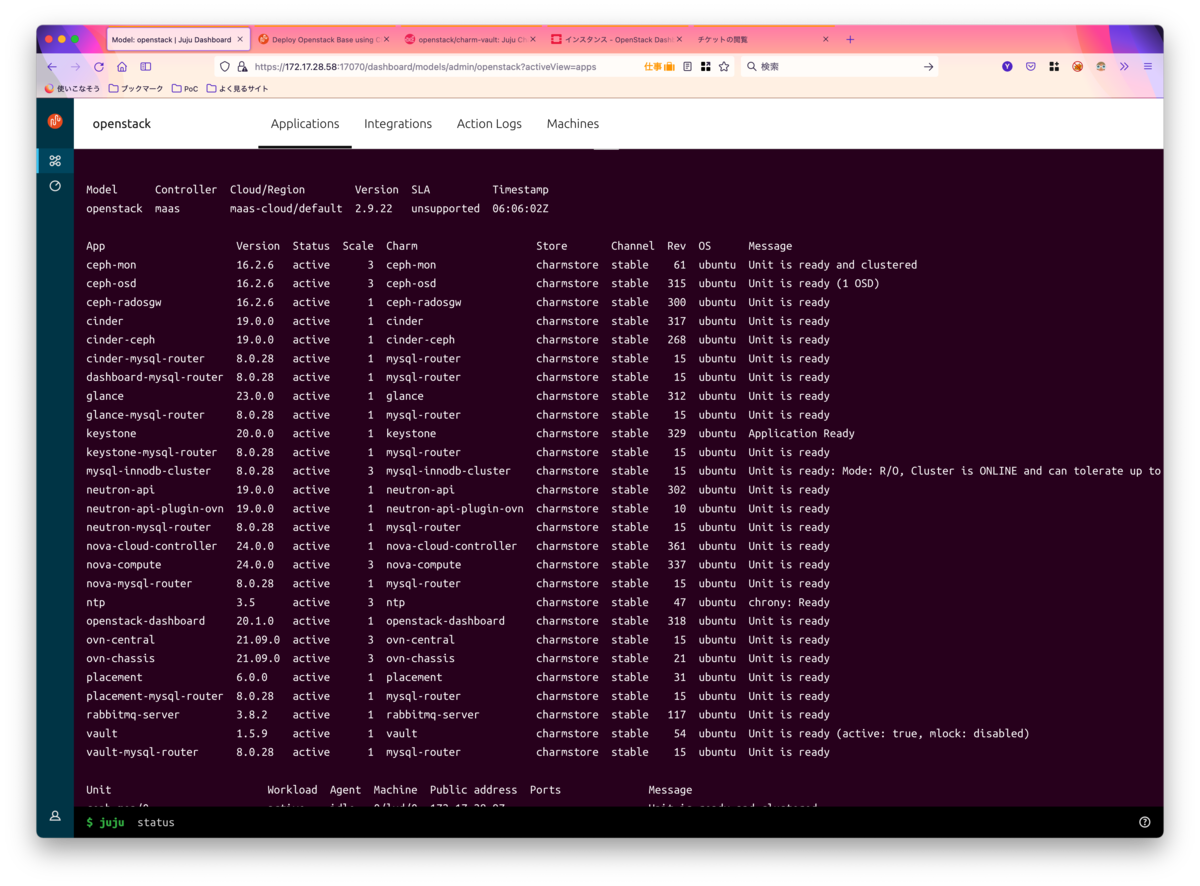Open the black grid extension icon
This screenshot has height=886, width=1200.
coord(1054,67)
